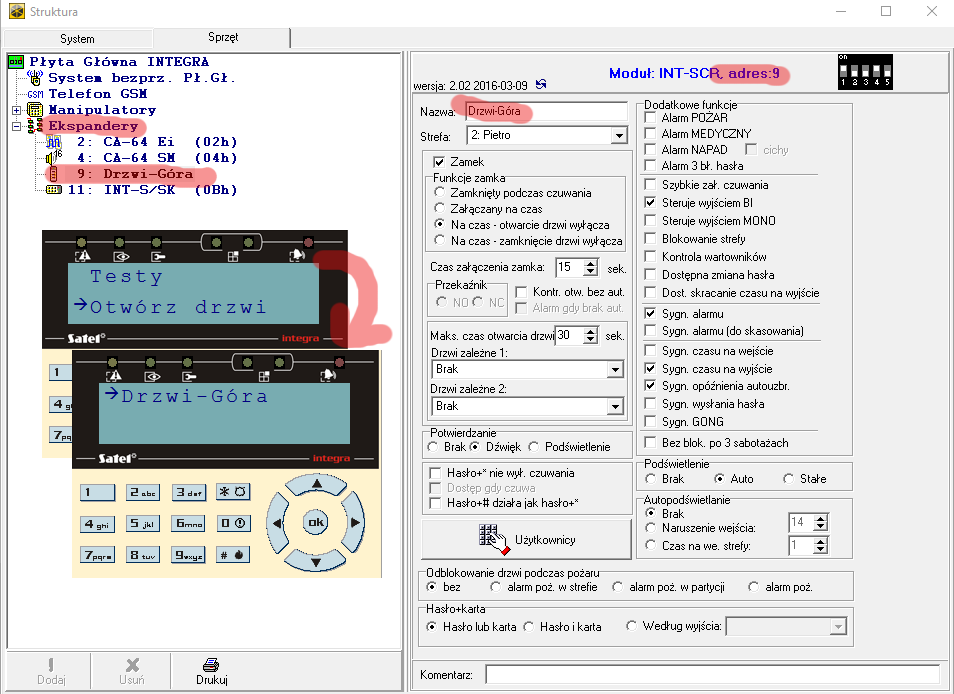954x694 pixels.
Task: Choose Podświetlenie Stałe radio option
Action: point(789,479)
